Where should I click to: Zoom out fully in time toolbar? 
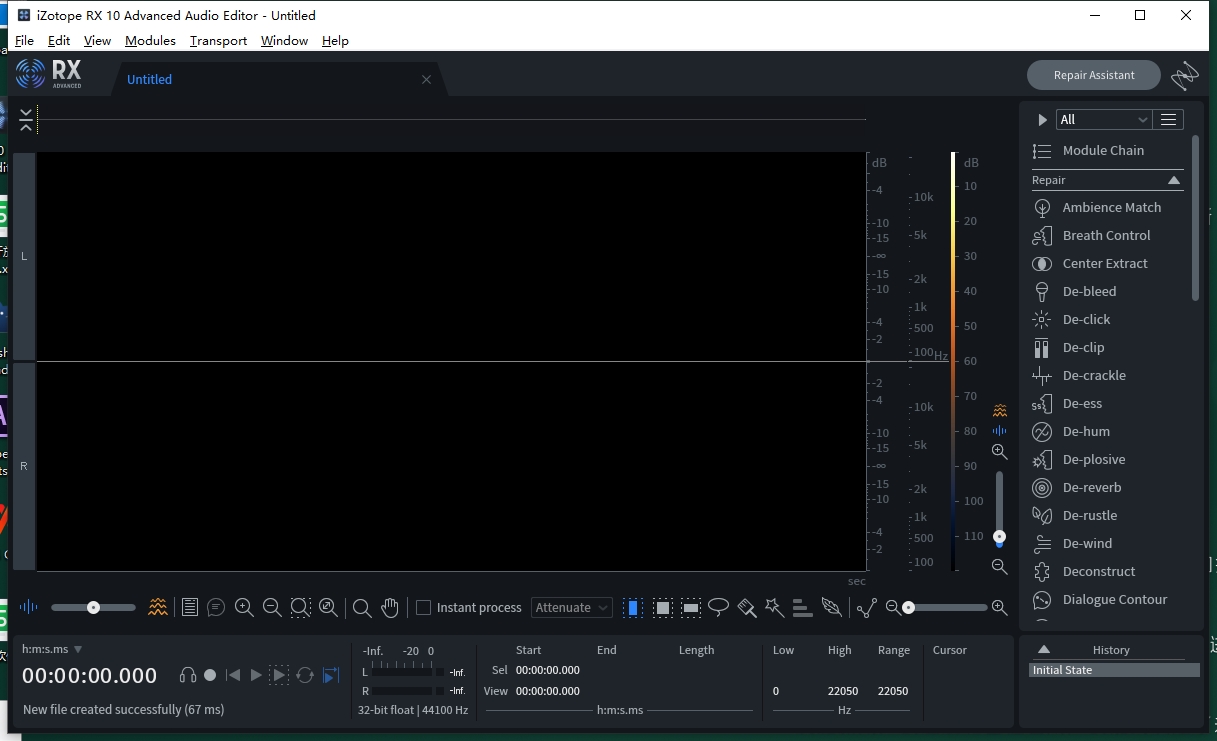pos(328,607)
